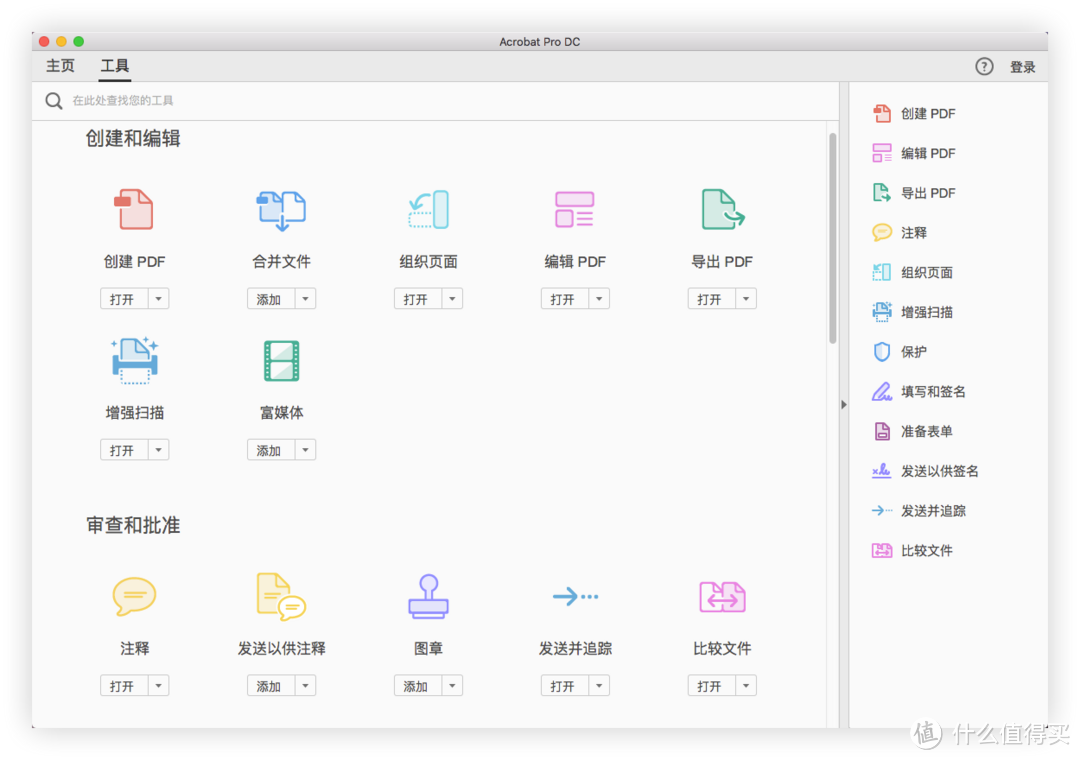Expand dropdown arrow under 创建 PDF
This screenshot has height=760, width=1080.
click(158, 299)
